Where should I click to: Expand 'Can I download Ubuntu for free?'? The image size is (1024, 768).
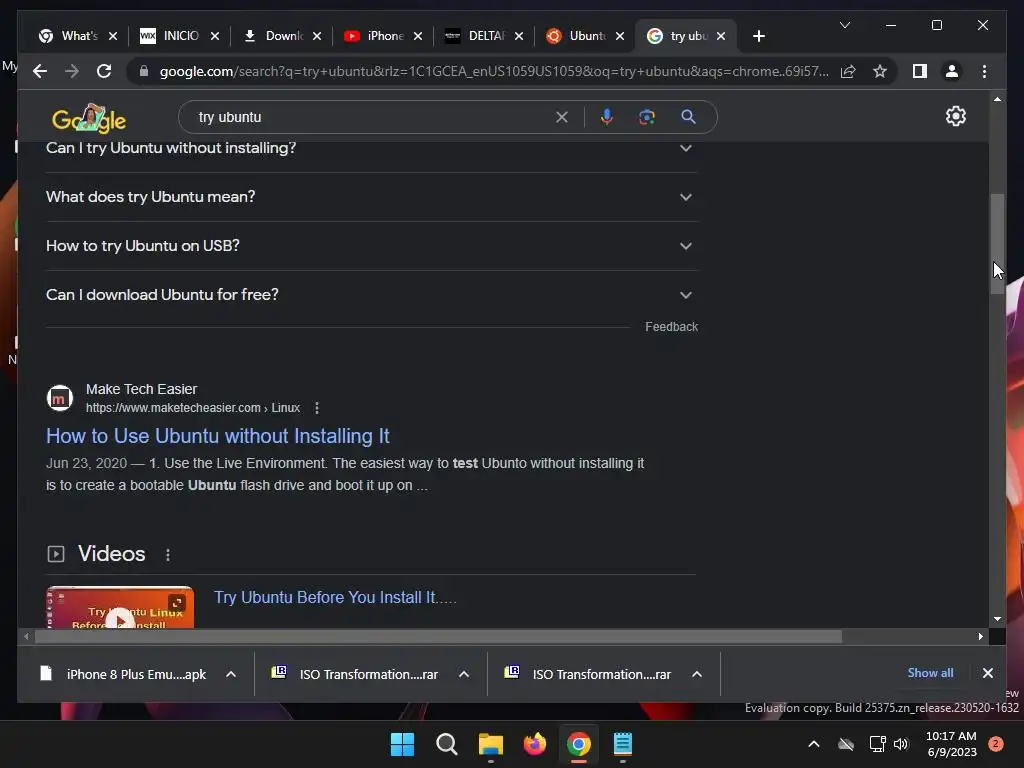point(371,295)
